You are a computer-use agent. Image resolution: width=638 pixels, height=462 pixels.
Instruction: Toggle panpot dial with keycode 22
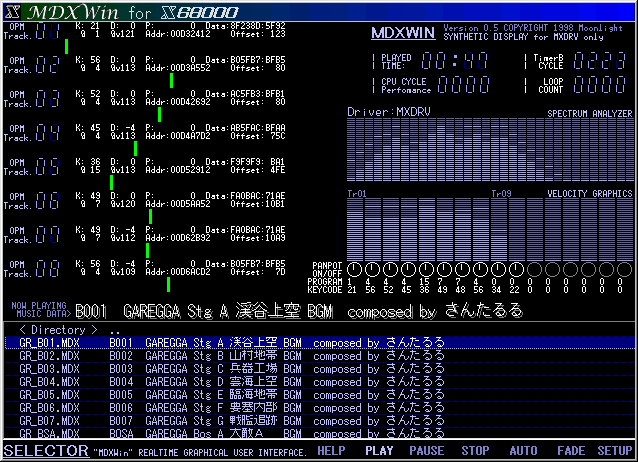click(x=516, y=269)
